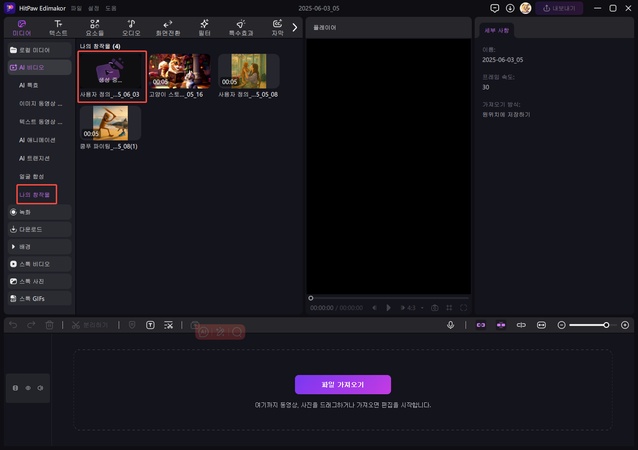Image resolution: width=638 pixels, height=450 pixels.
Task: Toggle the preview-axis icon in timeline toolbar
Action: coord(521,325)
